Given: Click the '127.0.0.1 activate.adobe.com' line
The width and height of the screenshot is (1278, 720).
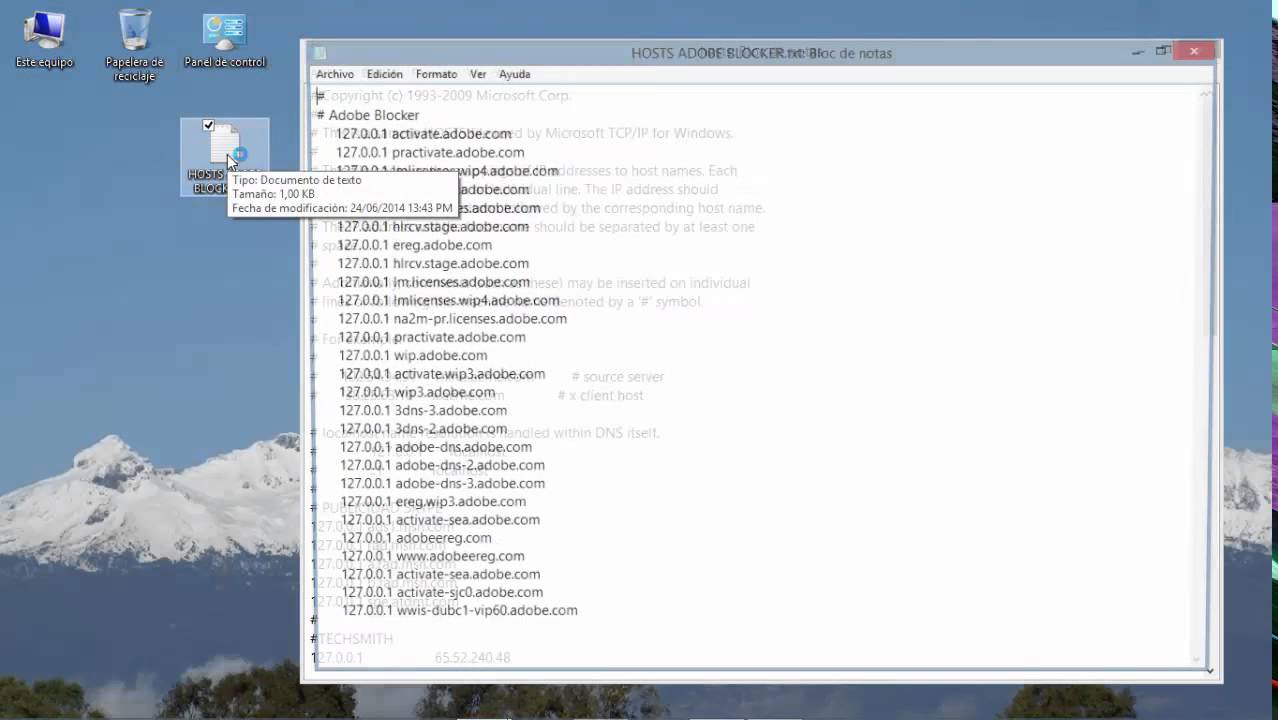Looking at the screenshot, I should [x=424, y=133].
